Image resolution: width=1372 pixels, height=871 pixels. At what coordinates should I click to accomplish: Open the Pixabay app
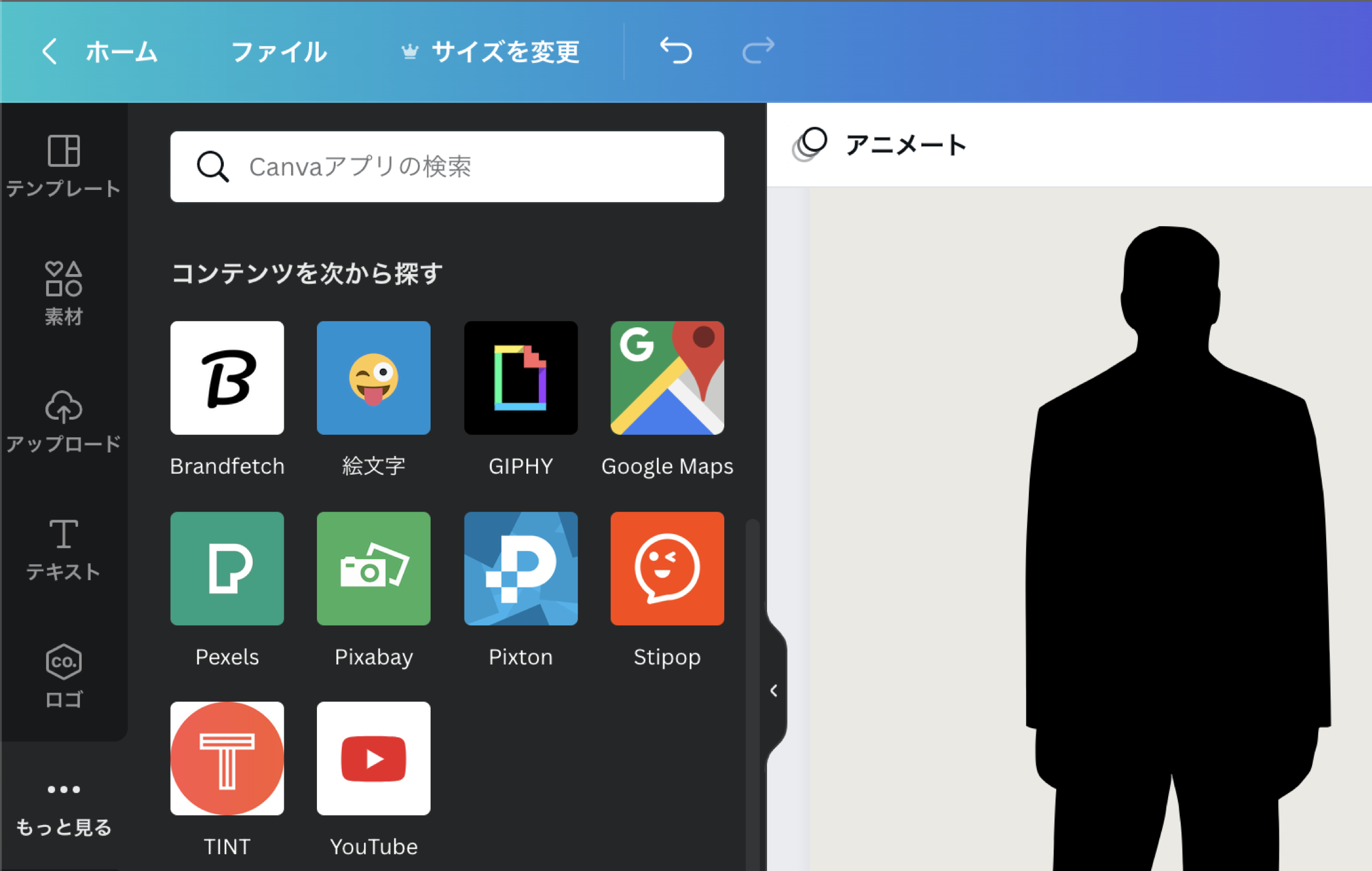pyautogui.click(x=373, y=568)
